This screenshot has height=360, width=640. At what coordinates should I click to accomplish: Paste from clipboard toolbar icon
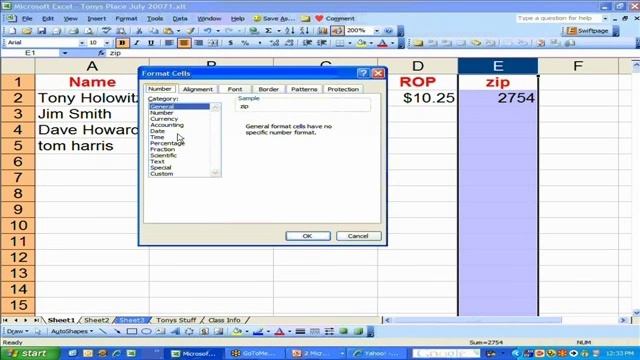point(168,31)
